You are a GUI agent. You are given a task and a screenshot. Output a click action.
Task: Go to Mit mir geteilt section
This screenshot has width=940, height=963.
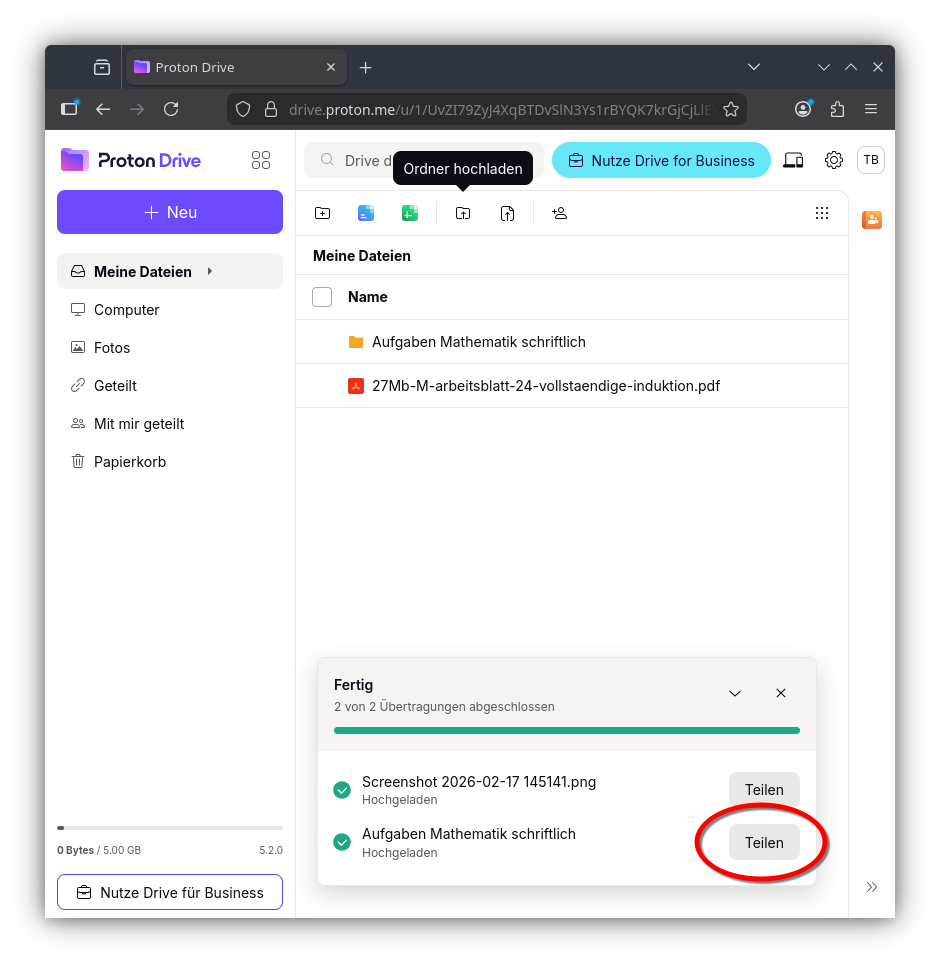point(139,424)
